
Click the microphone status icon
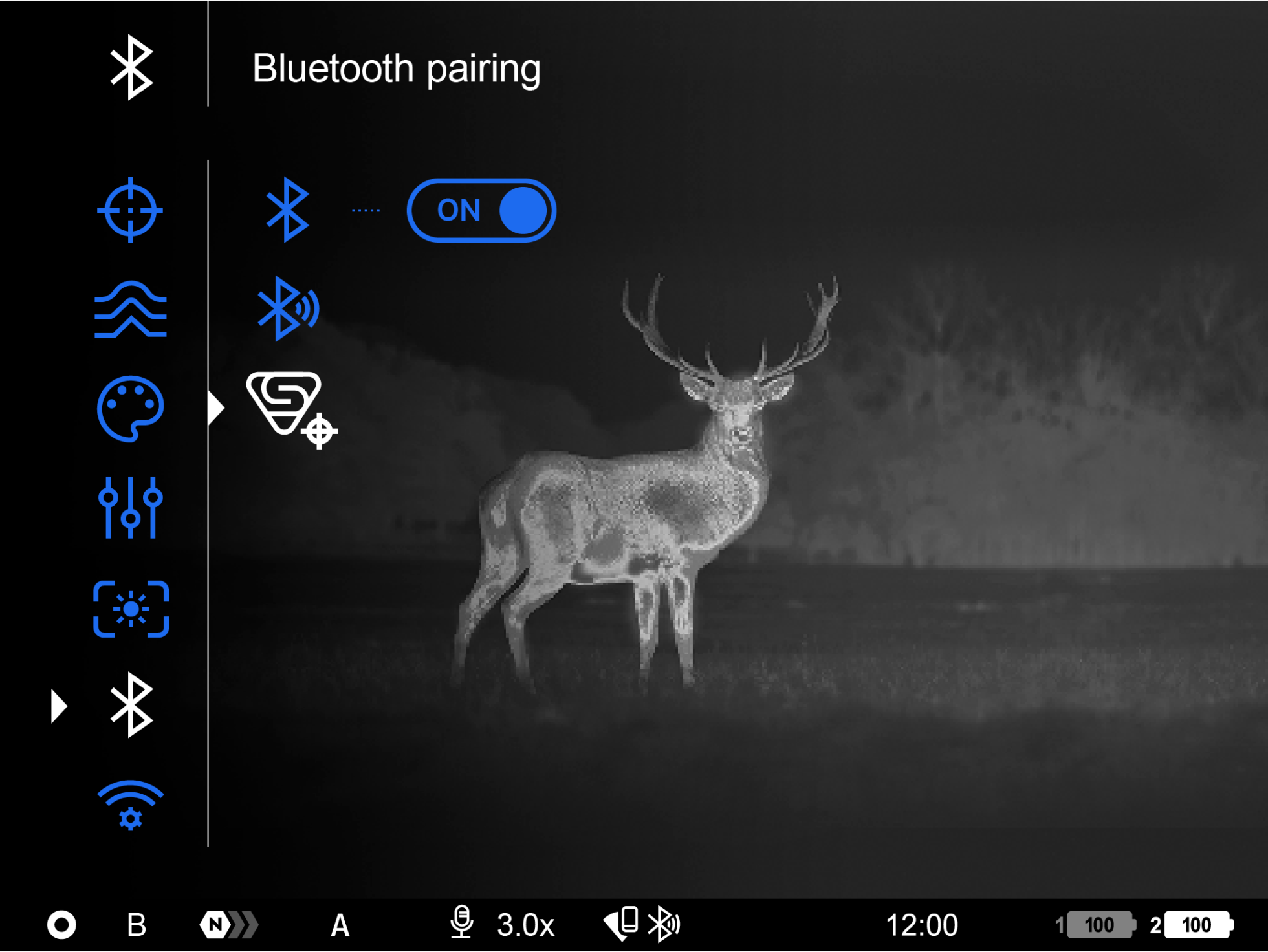point(461,923)
